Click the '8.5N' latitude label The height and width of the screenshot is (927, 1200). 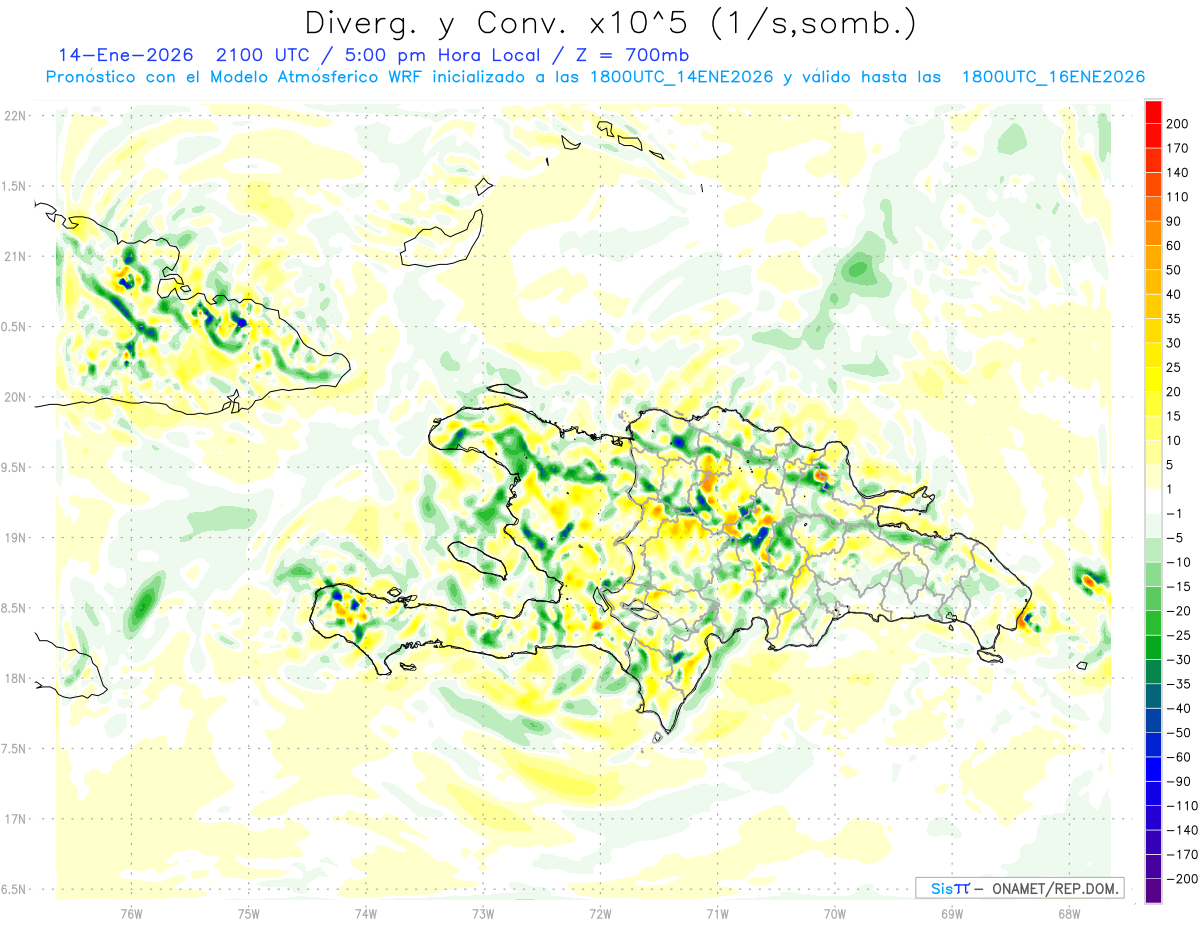click(15, 608)
